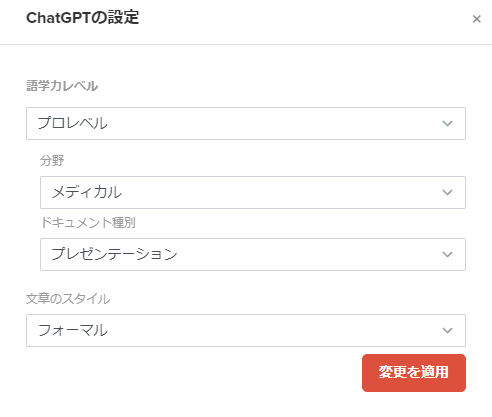Click the 文章のスタイル field label
Image resolution: width=492 pixels, height=417 pixels.
[68, 299]
